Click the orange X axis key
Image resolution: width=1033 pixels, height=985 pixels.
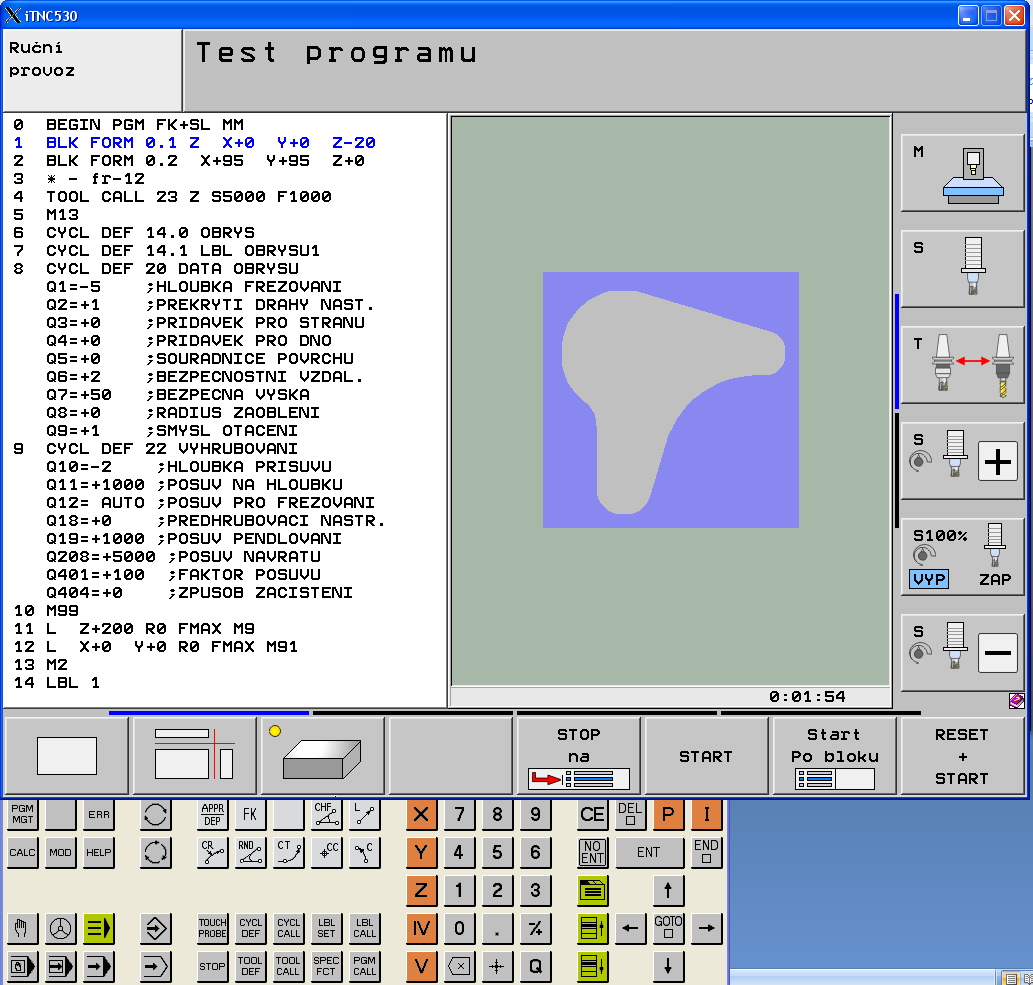click(x=421, y=814)
